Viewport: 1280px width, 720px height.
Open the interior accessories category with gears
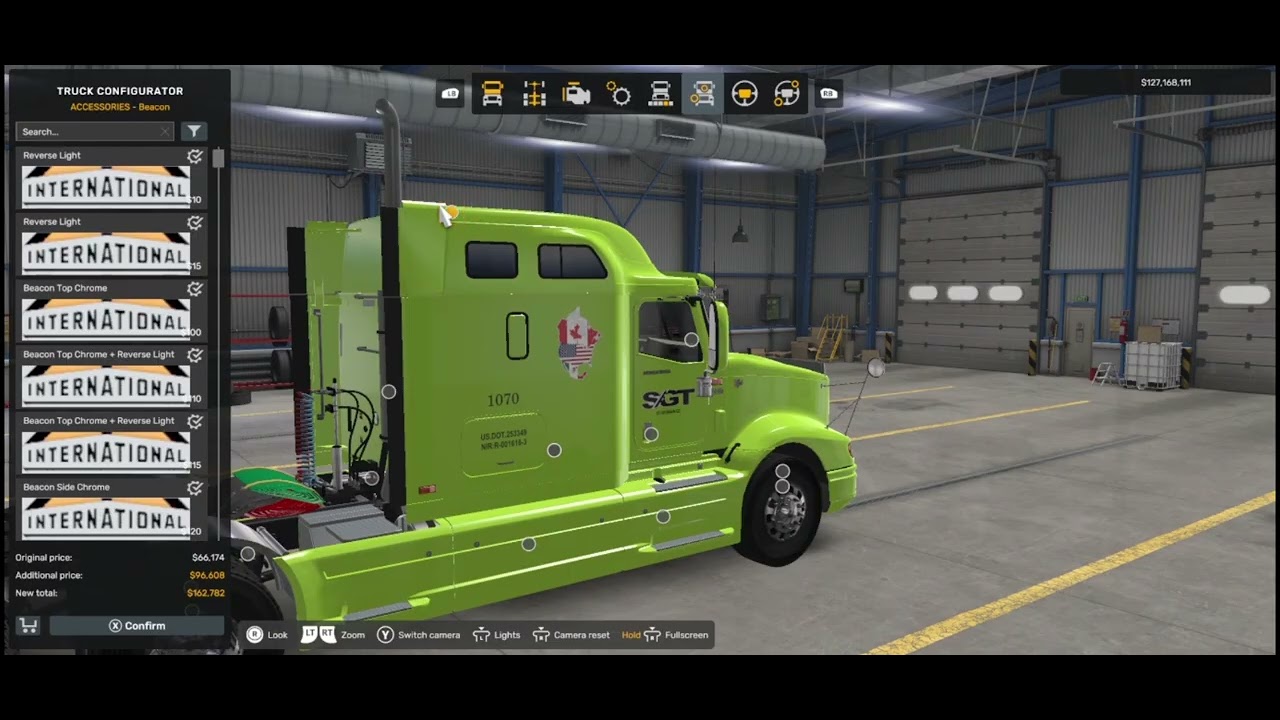pos(787,94)
